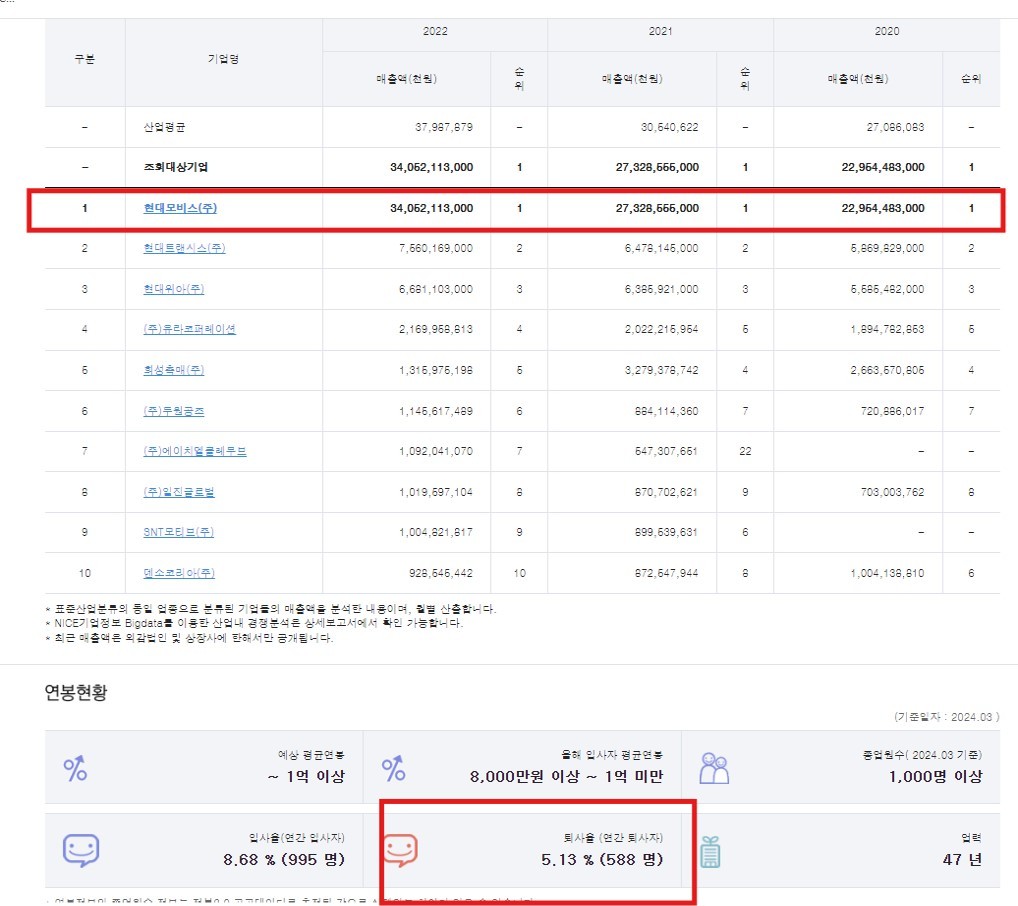Click 덴소코리아 row number 10 in 구분 column
The width and height of the screenshot is (1018, 906).
(84, 573)
